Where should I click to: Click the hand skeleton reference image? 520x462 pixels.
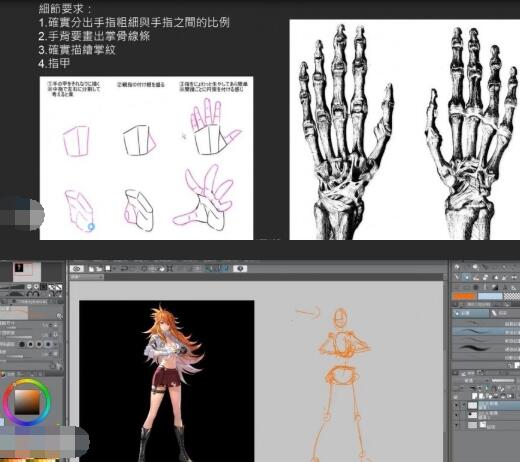pyautogui.click(x=405, y=129)
